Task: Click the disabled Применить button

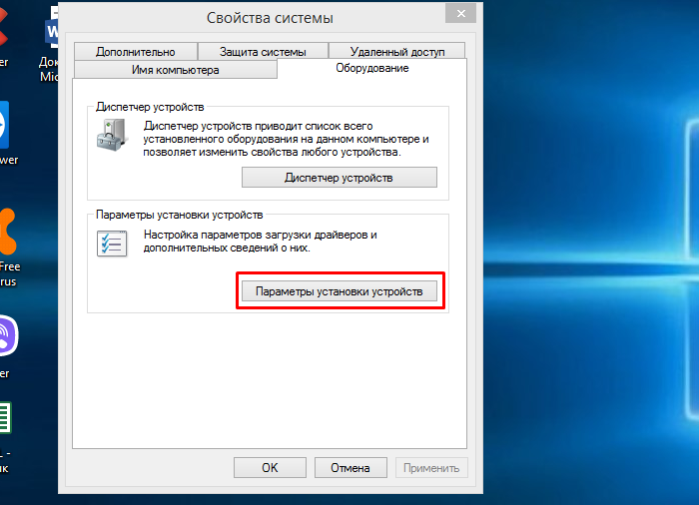Action: [x=431, y=468]
